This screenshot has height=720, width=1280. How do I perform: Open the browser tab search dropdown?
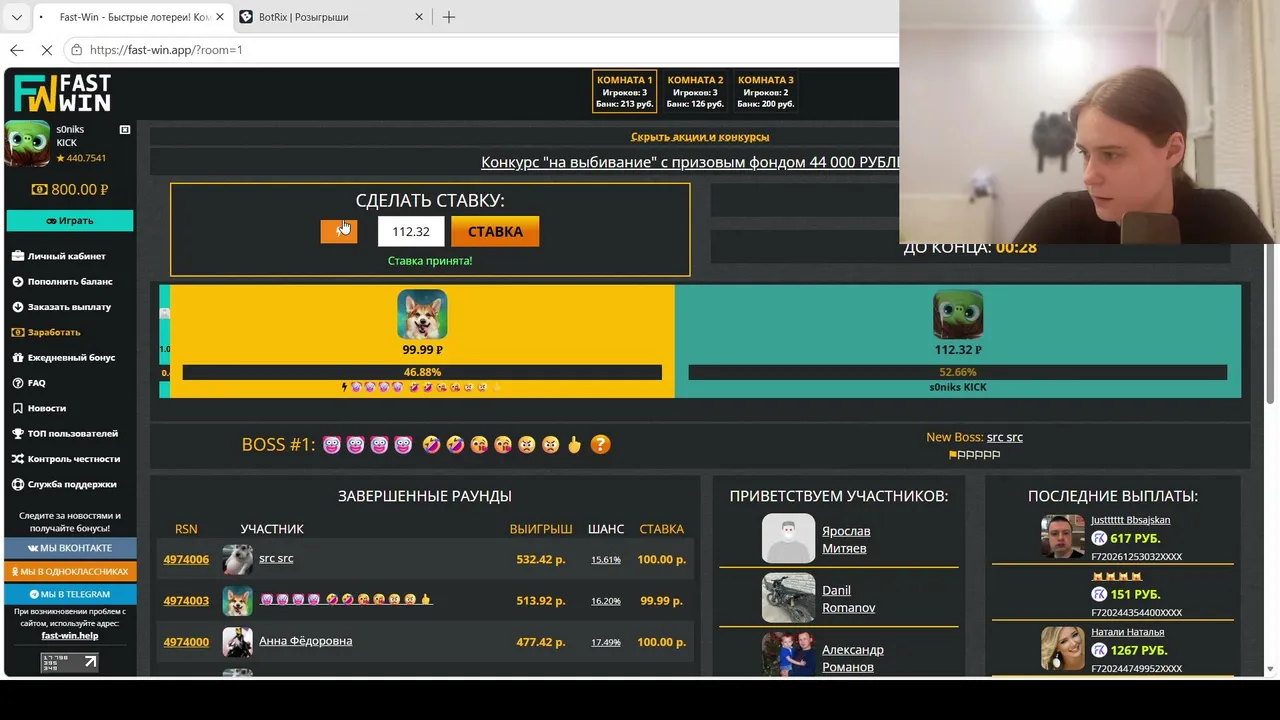point(17,17)
